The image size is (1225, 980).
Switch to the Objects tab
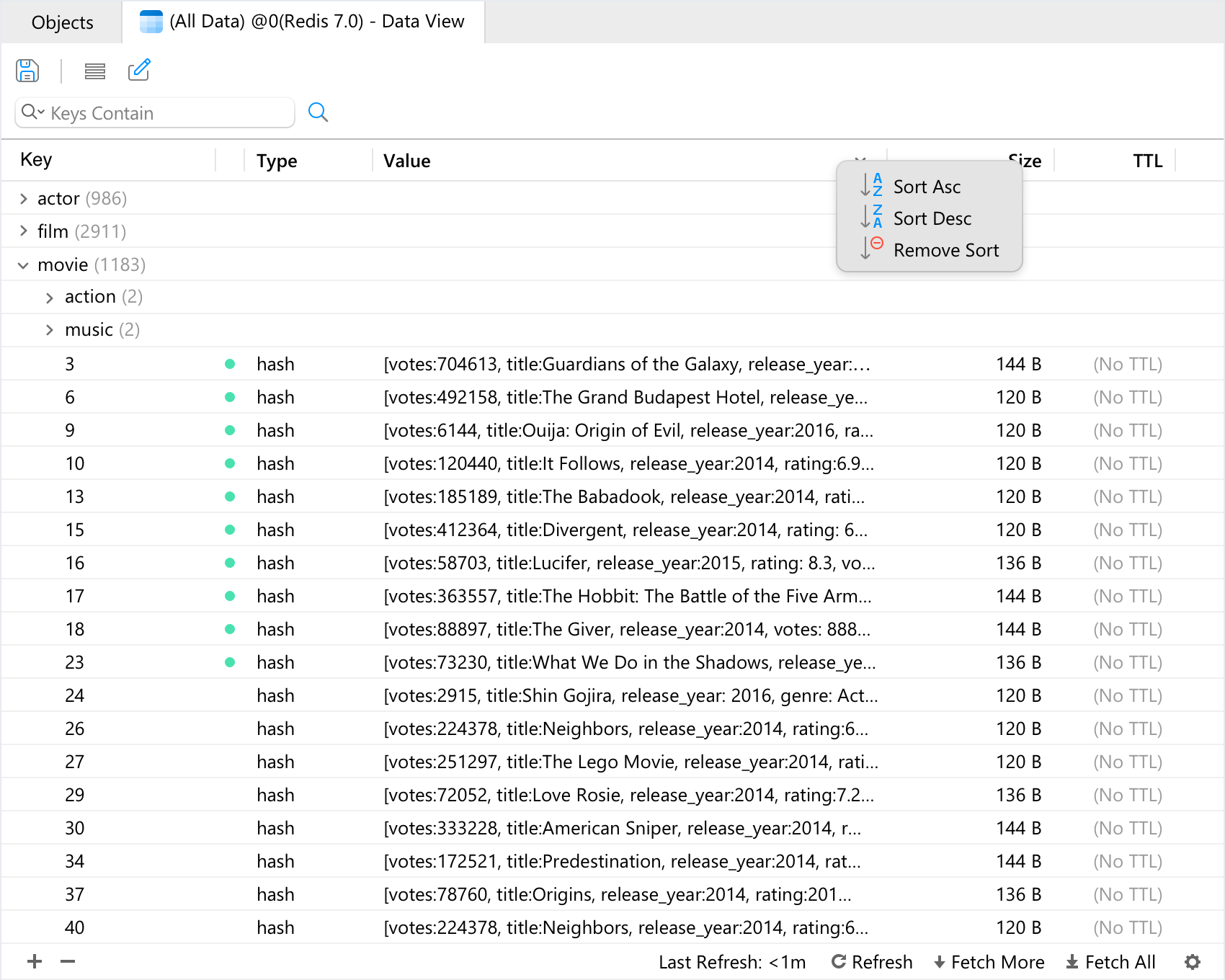pyautogui.click(x=63, y=22)
